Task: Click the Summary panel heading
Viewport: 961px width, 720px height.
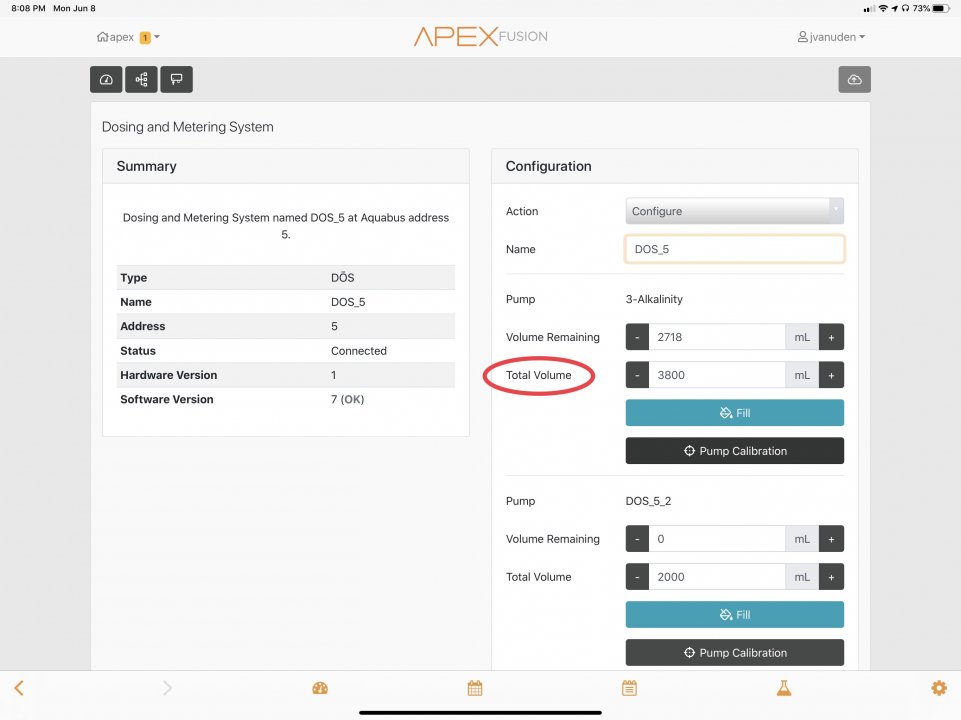Action: coord(146,166)
